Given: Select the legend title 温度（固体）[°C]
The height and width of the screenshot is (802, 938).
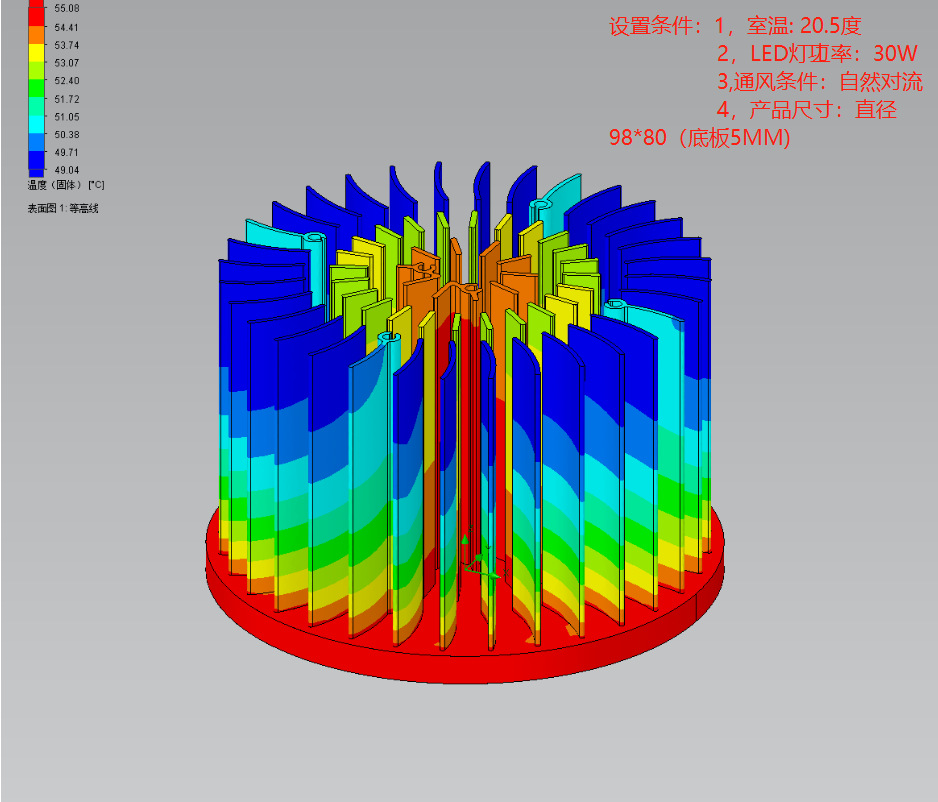Looking at the screenshot, I should click(66, 185).
